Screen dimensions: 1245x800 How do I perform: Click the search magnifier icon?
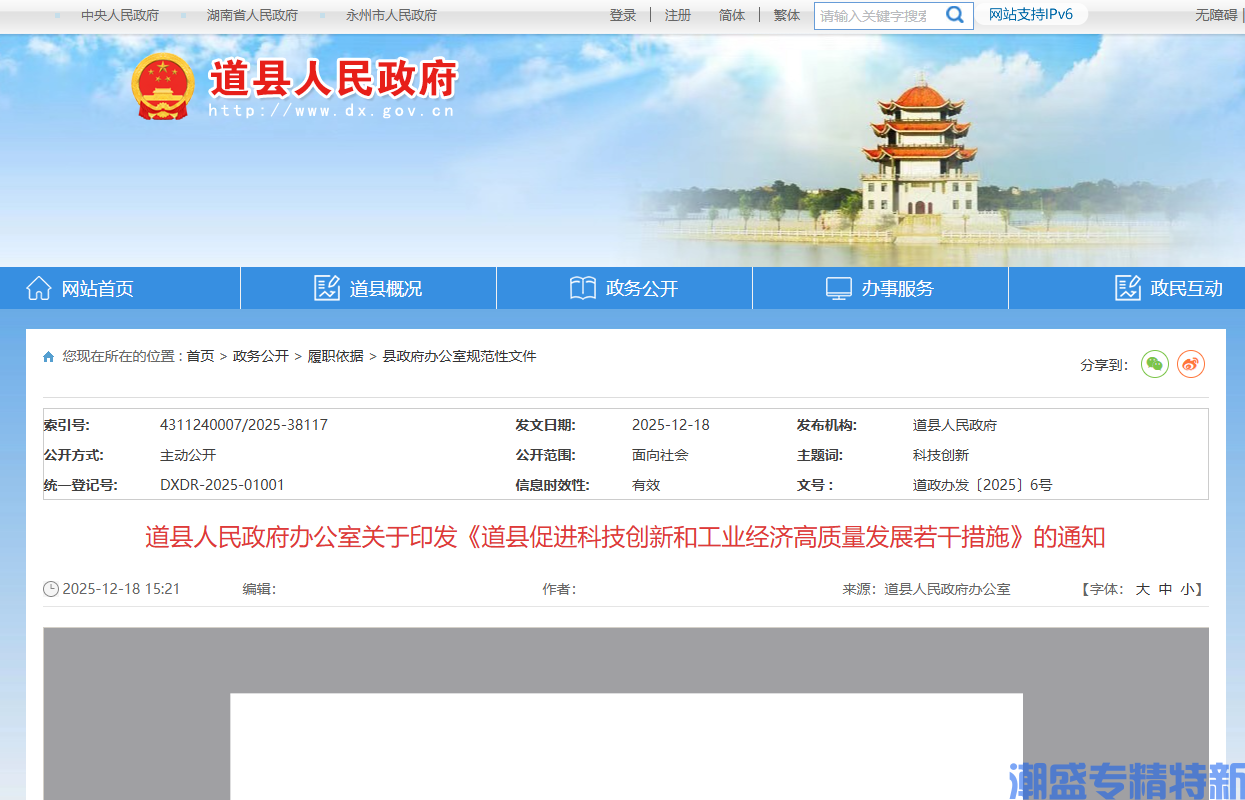tap(954, 15)
